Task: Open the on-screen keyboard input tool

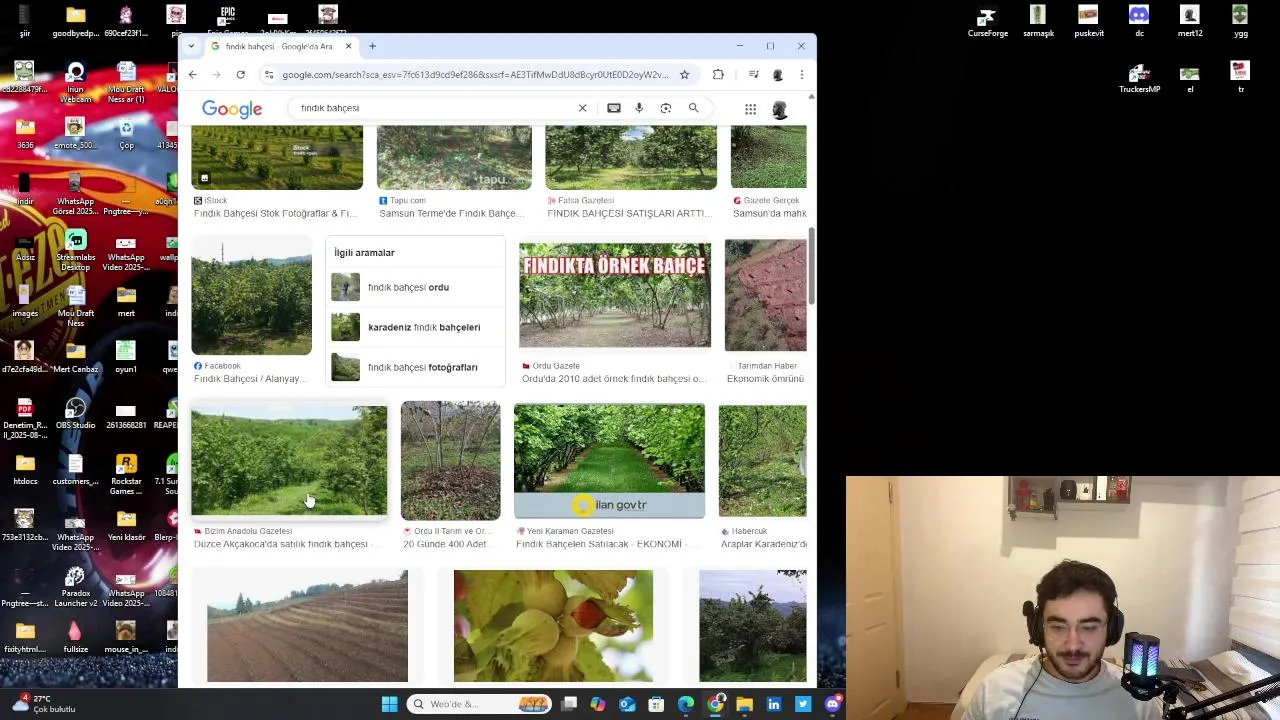Action: (x=614, y=108)
